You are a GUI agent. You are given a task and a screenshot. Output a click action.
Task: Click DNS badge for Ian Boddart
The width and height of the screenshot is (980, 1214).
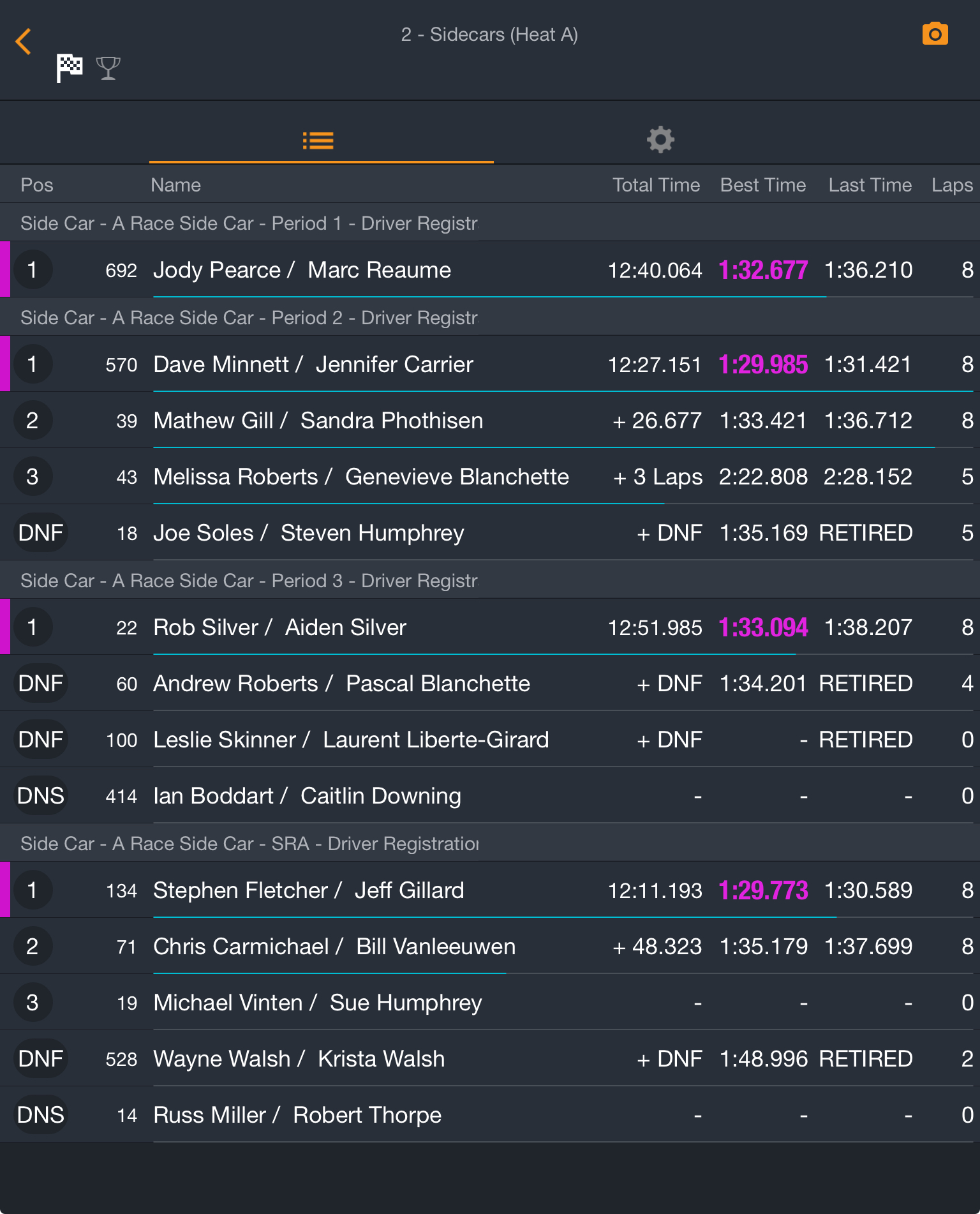pos(41,796)
